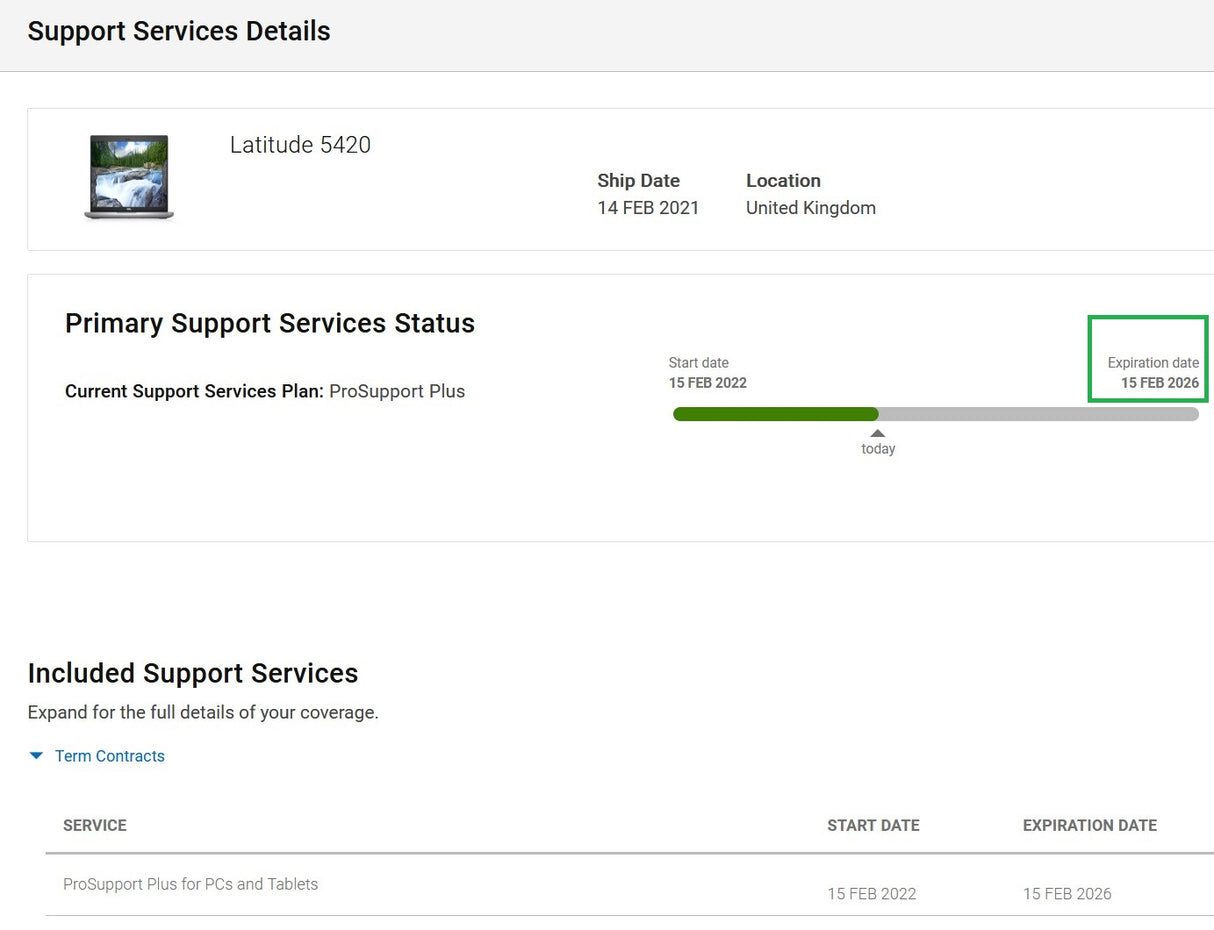This screenshot has height=930, width=1214.
Task: Select the Latitude 5420 product name
Action: tap(300, 145)
